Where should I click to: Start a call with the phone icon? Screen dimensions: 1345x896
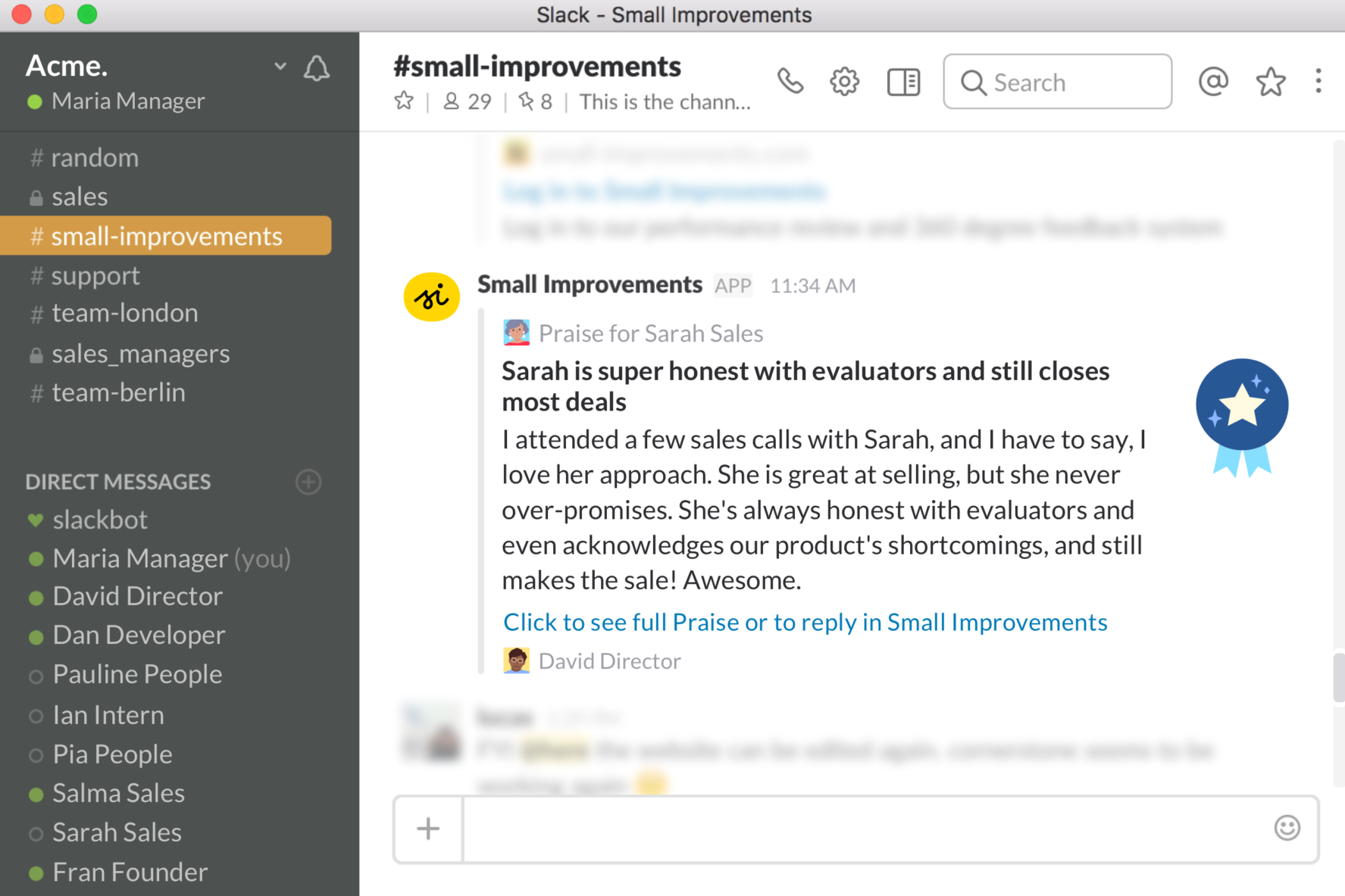click(x=790, y=82)
